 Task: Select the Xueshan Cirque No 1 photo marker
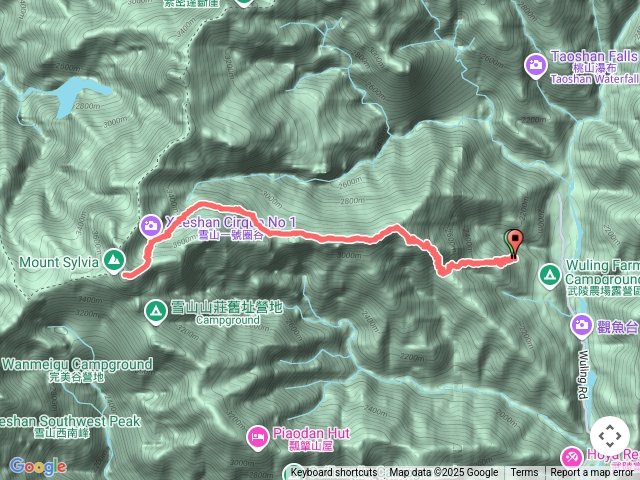(x=151, y=225)
